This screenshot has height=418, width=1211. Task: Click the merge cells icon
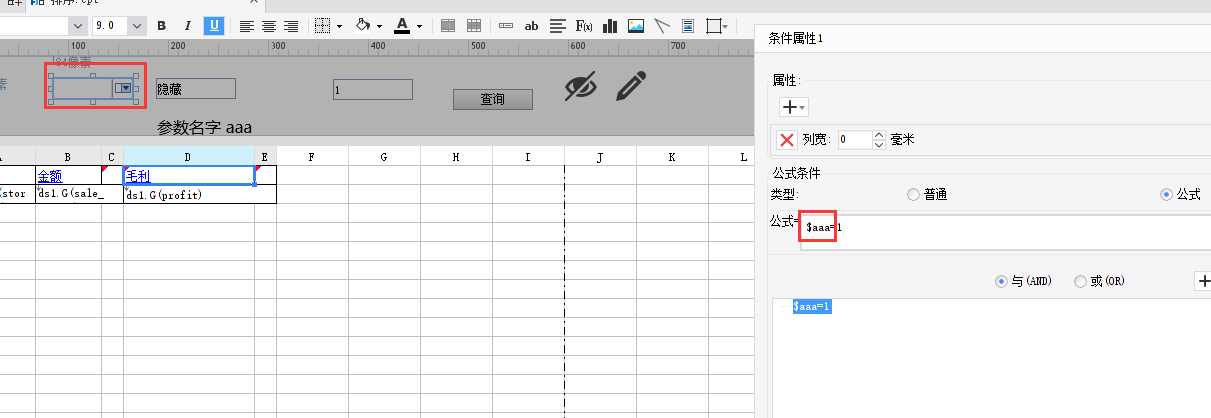(448, 26)
